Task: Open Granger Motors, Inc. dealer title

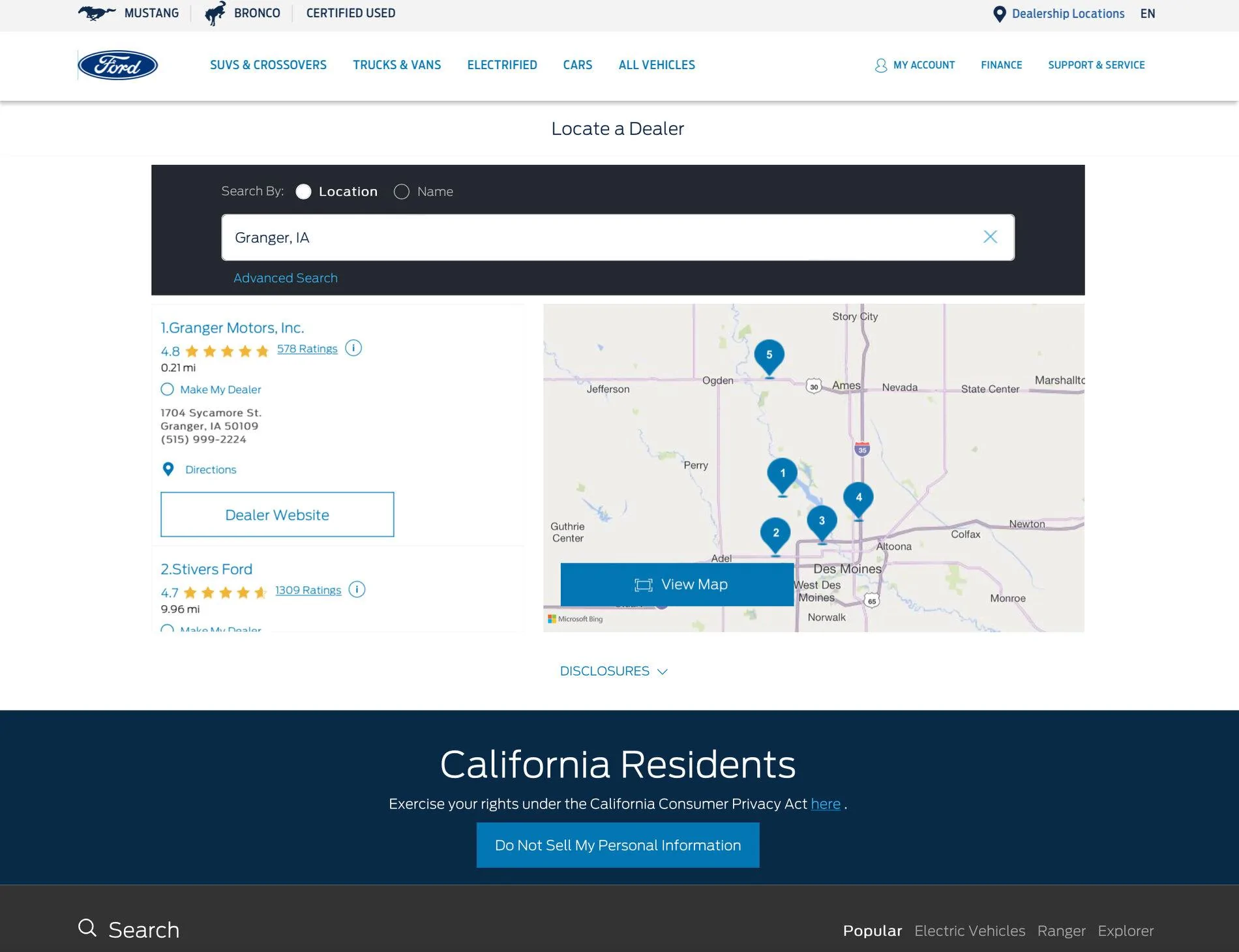Action: point(232,328)
